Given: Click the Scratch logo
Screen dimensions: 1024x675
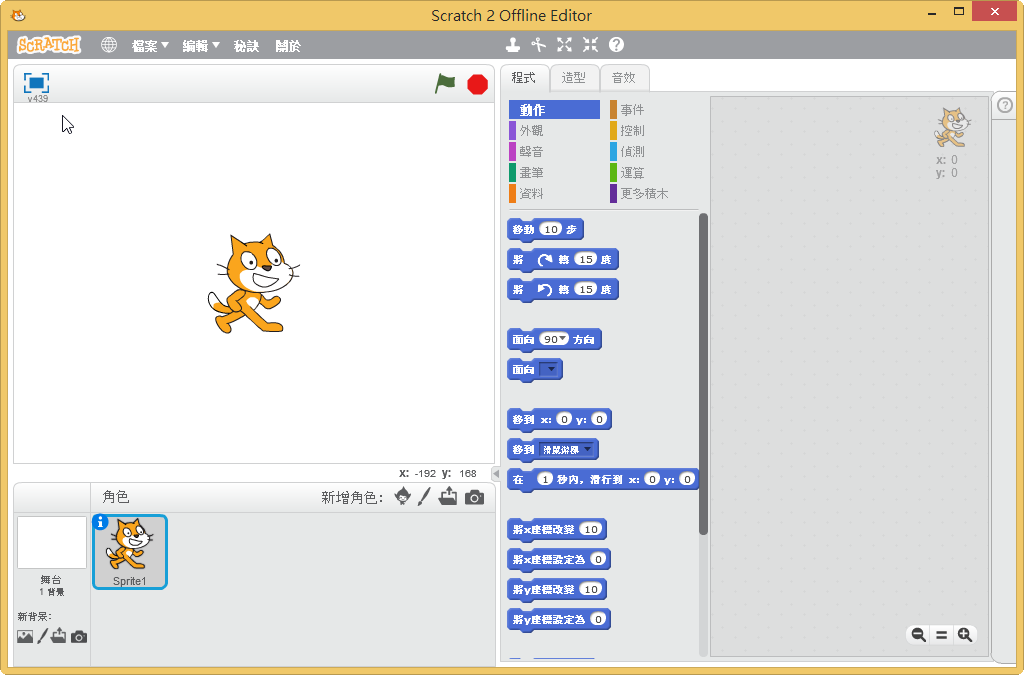Looking at the screenshot, I should tap(49, 45).
